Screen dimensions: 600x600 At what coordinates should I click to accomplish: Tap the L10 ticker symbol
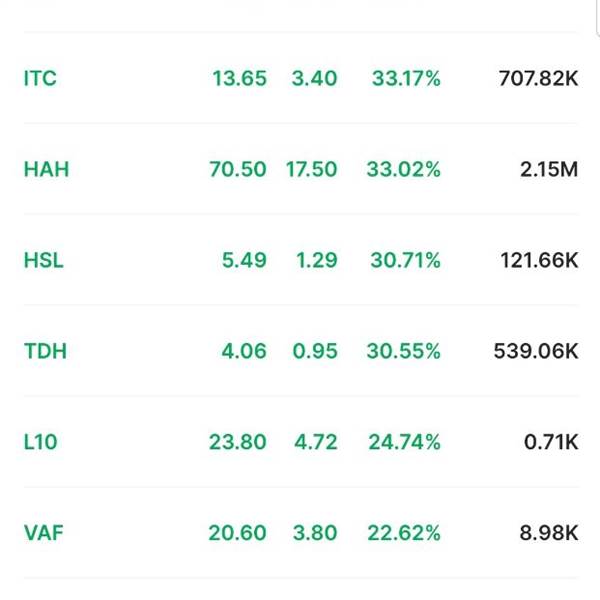click(41, 442)
